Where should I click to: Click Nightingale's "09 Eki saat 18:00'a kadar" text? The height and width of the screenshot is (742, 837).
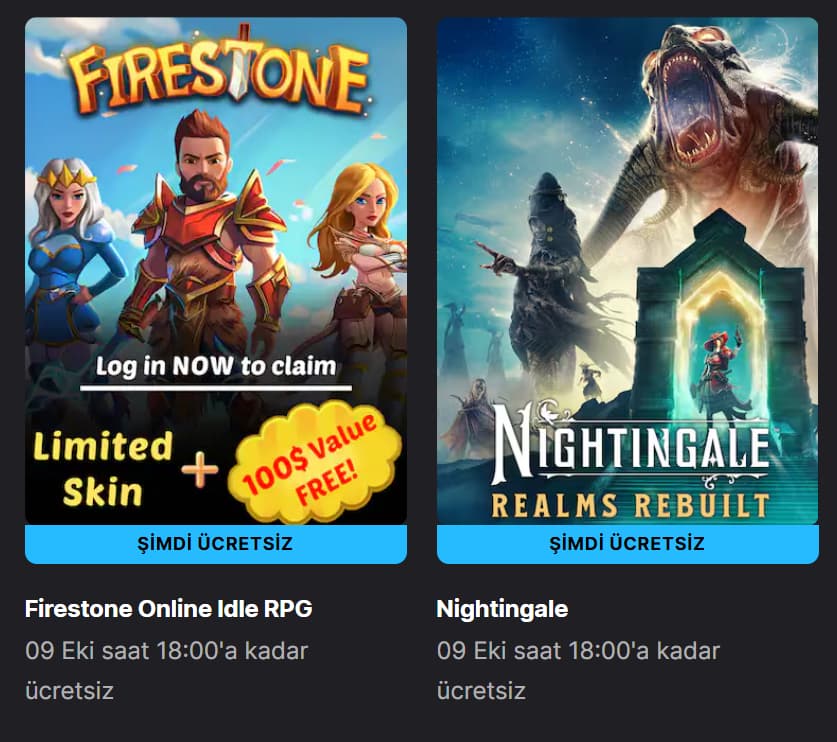coord(578,651)
